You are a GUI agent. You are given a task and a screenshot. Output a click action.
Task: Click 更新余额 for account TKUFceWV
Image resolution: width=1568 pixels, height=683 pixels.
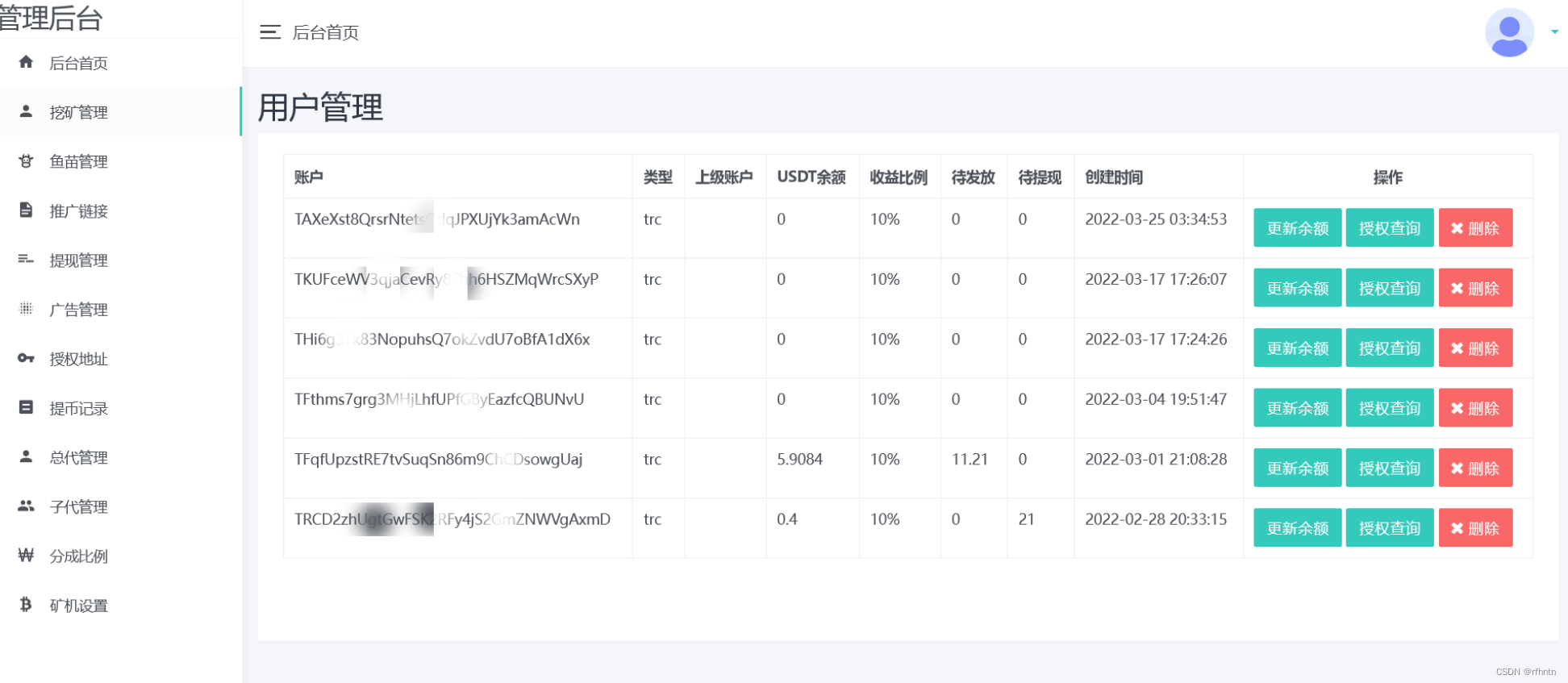1297,288
